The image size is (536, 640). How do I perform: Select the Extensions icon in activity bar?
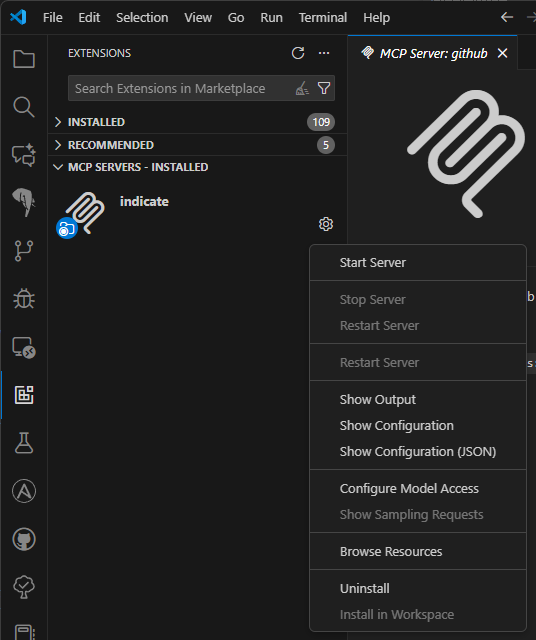point(24,395)
